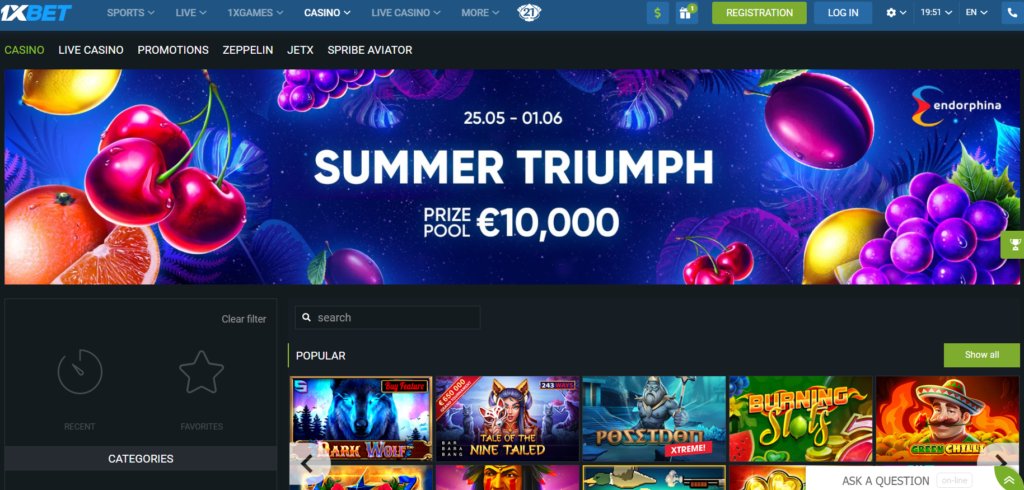The height and width of the screenshot is (490, 1024).
Task: Click the Log In button
Action: pyautogui.click(x=843, y=12)
